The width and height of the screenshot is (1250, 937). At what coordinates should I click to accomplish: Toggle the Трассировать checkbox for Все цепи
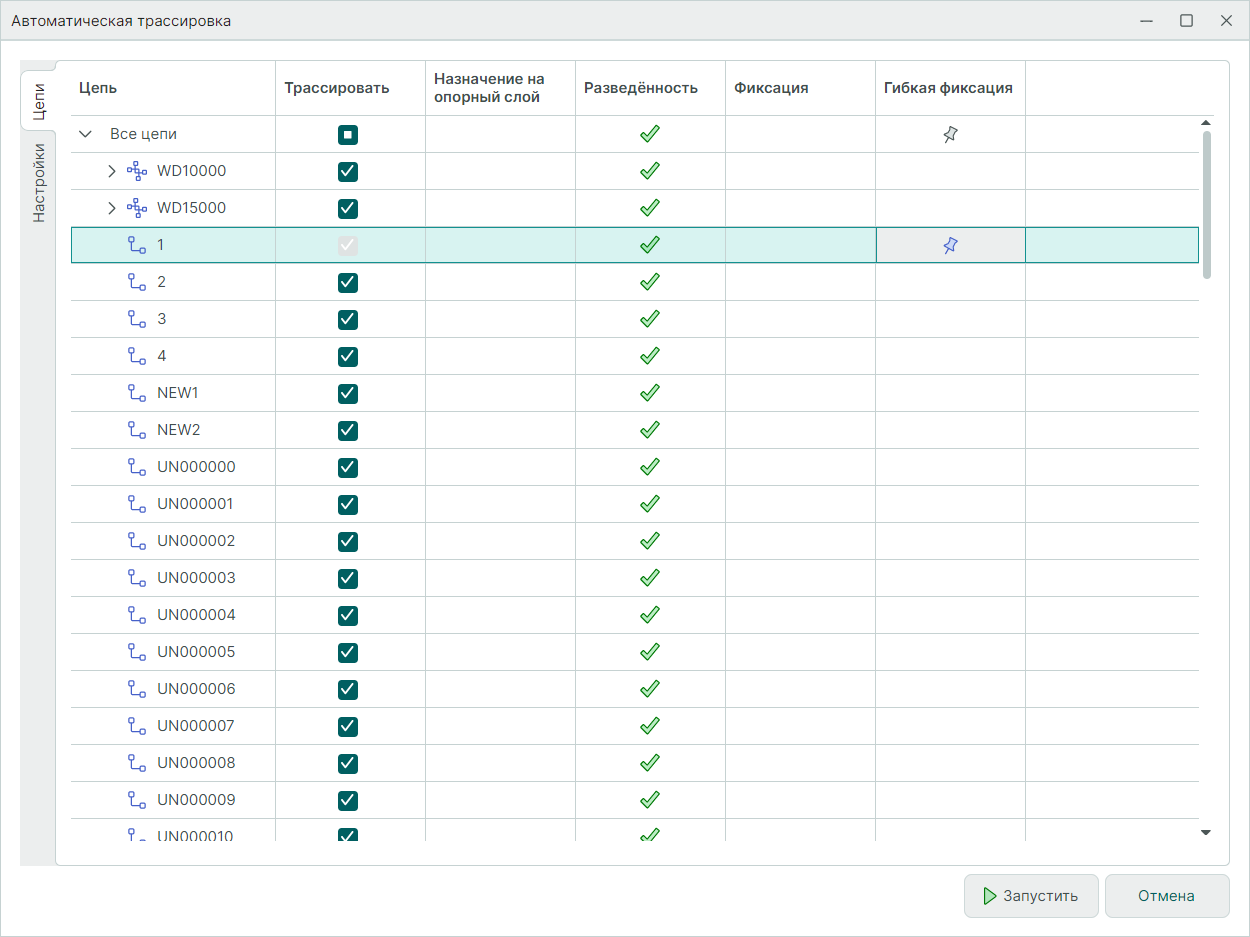coord(348,134)
